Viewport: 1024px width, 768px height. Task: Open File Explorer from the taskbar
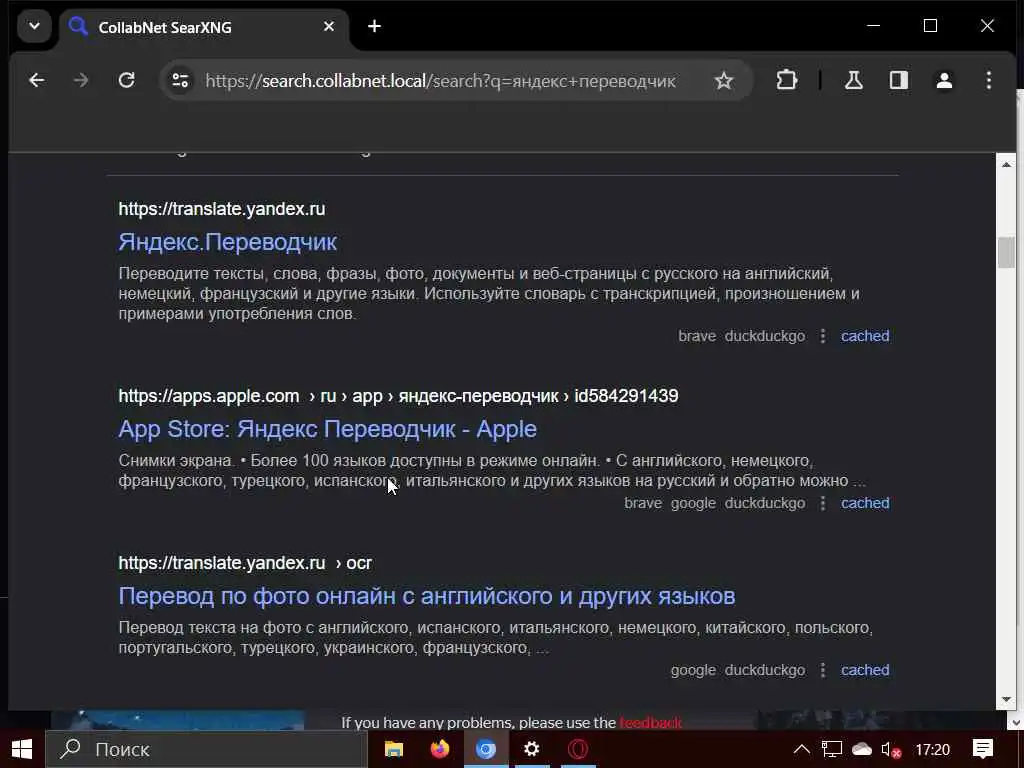tap(394, 749)
